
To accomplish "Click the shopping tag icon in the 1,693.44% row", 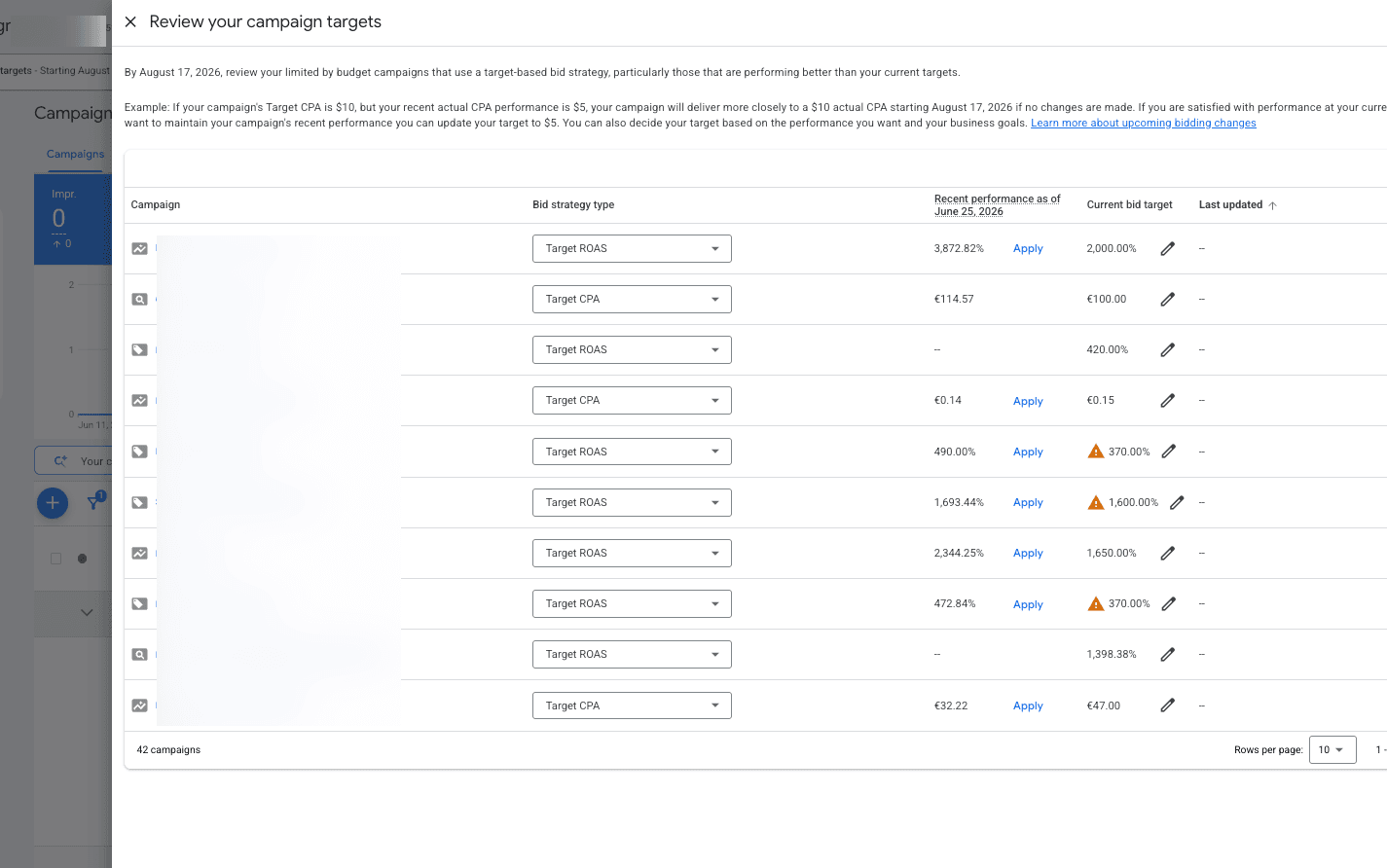I will pyautogui.click(x=140, y=502).
